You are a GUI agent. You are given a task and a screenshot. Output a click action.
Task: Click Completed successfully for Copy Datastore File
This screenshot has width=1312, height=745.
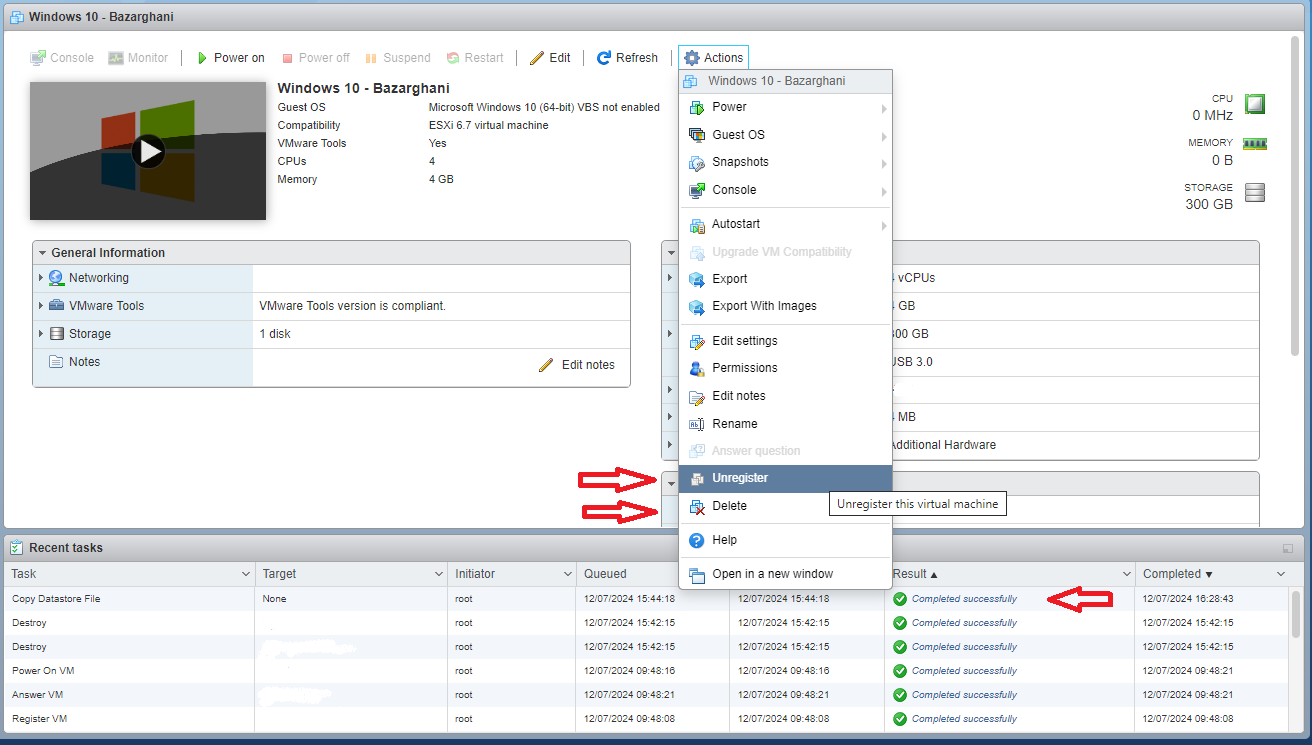tap(964, 599)
